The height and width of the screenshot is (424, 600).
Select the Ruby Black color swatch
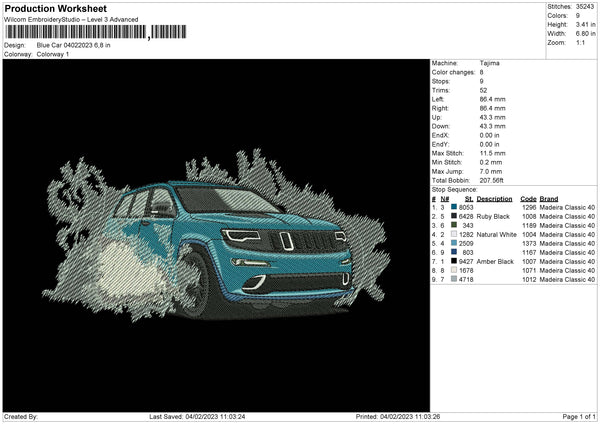pos(456,215)
